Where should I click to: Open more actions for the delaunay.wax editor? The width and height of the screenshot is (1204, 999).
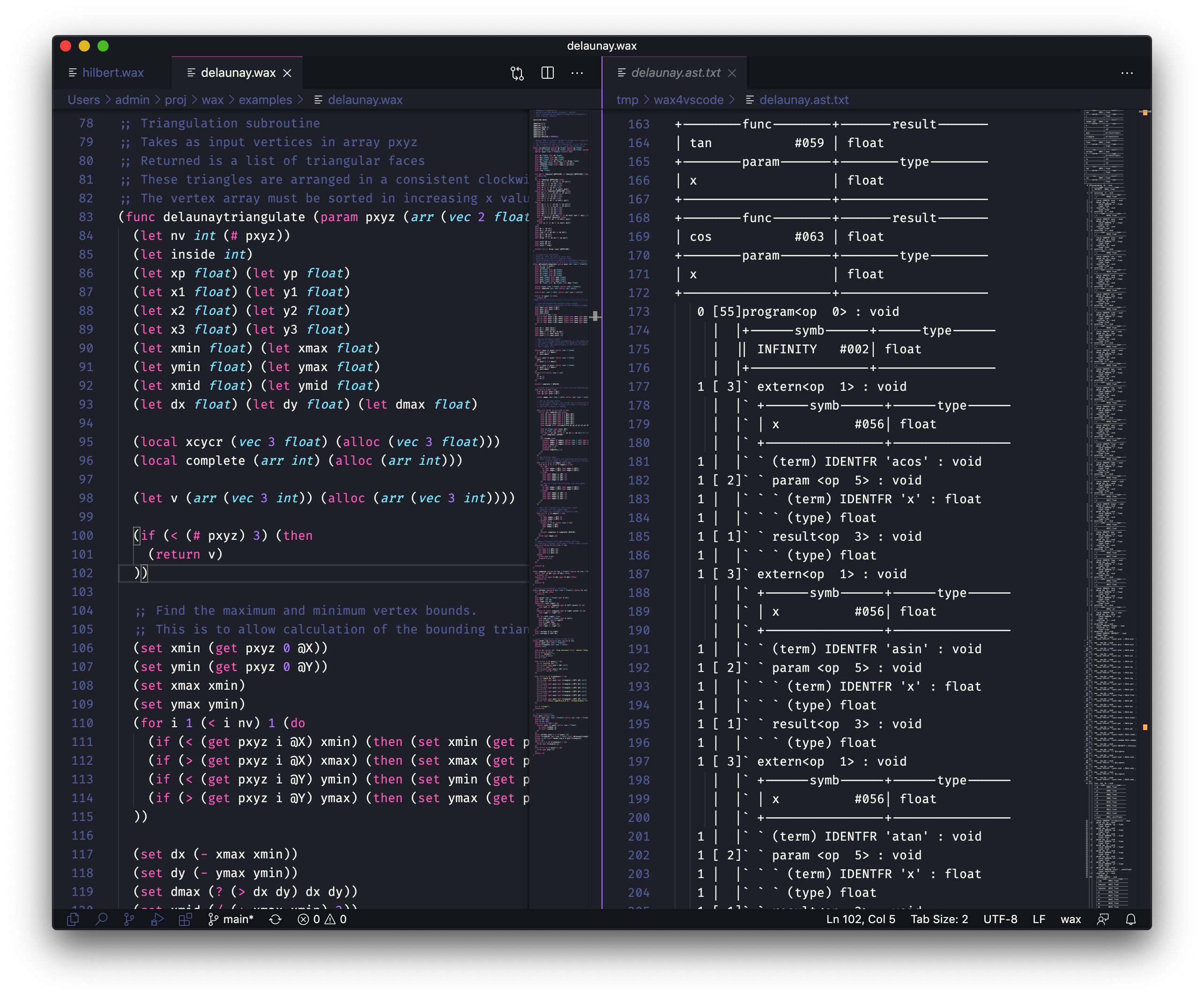[577, 73]
